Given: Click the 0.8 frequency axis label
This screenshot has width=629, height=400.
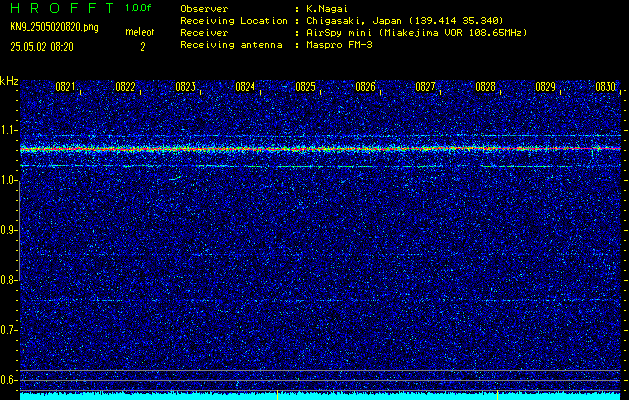Looking at the screenshot, I should [8, 280].
